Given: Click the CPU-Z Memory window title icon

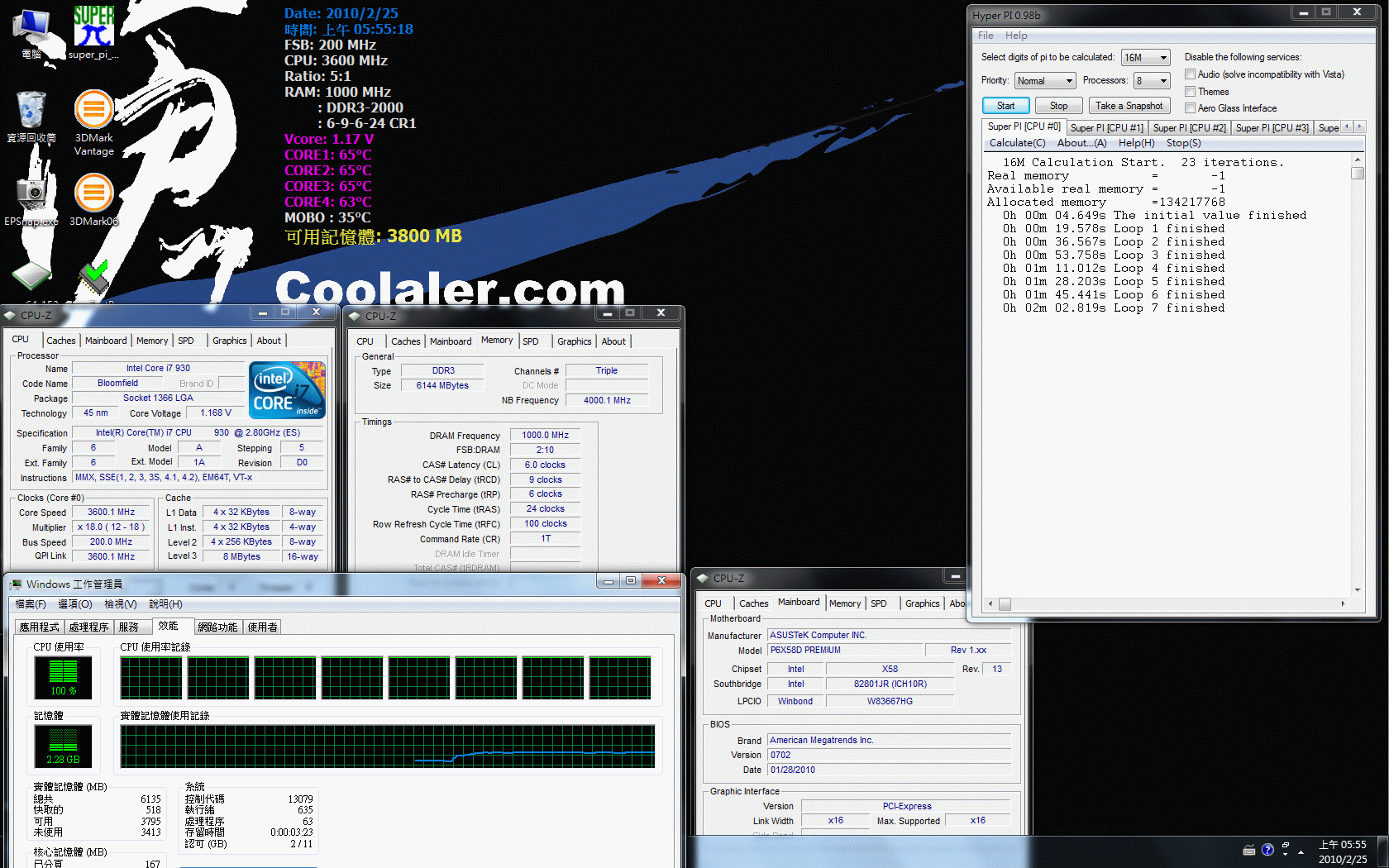Looking at the screenshot, I should pos(356,316).
